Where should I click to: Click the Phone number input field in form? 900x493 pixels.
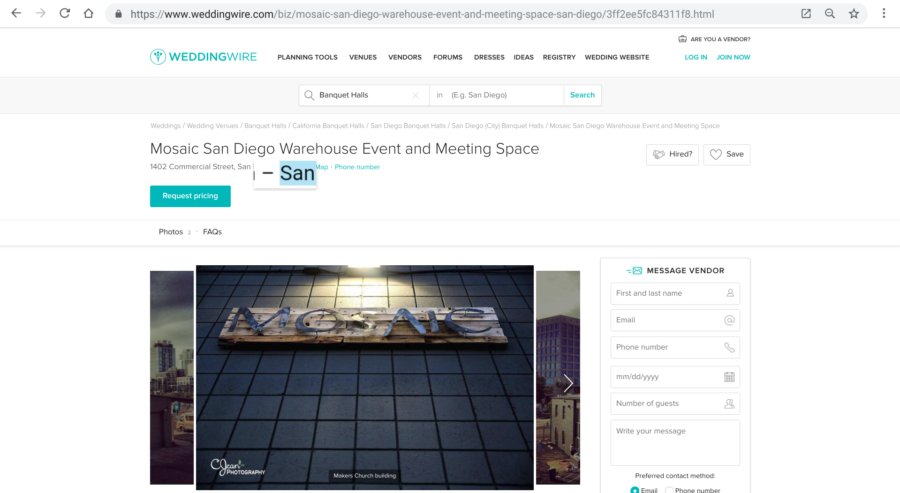675,347
